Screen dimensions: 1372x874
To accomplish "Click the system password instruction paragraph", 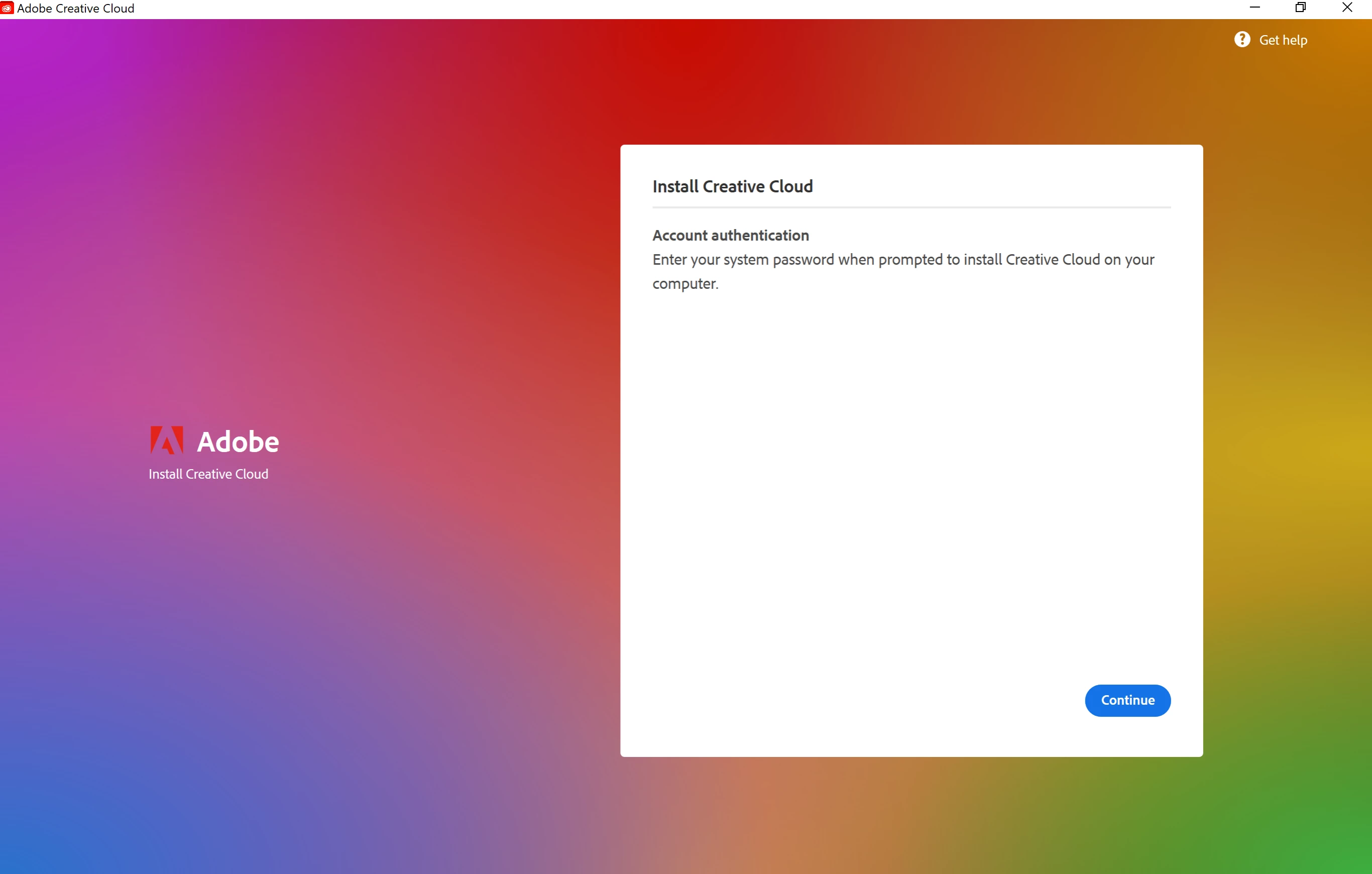I will [x=902, y=260].
